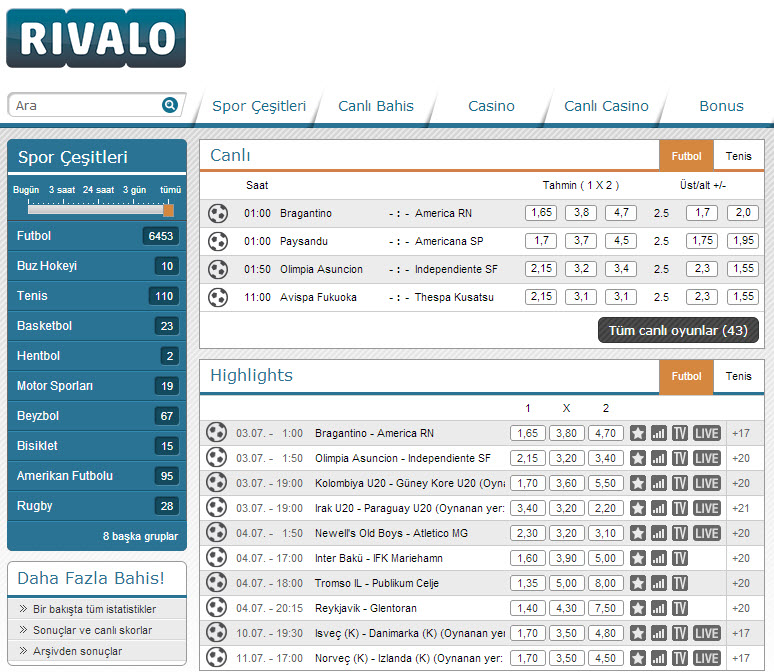Open Tüm canlı oyunlar (43) button
774x672 pixels.
[x=678, y=330]
